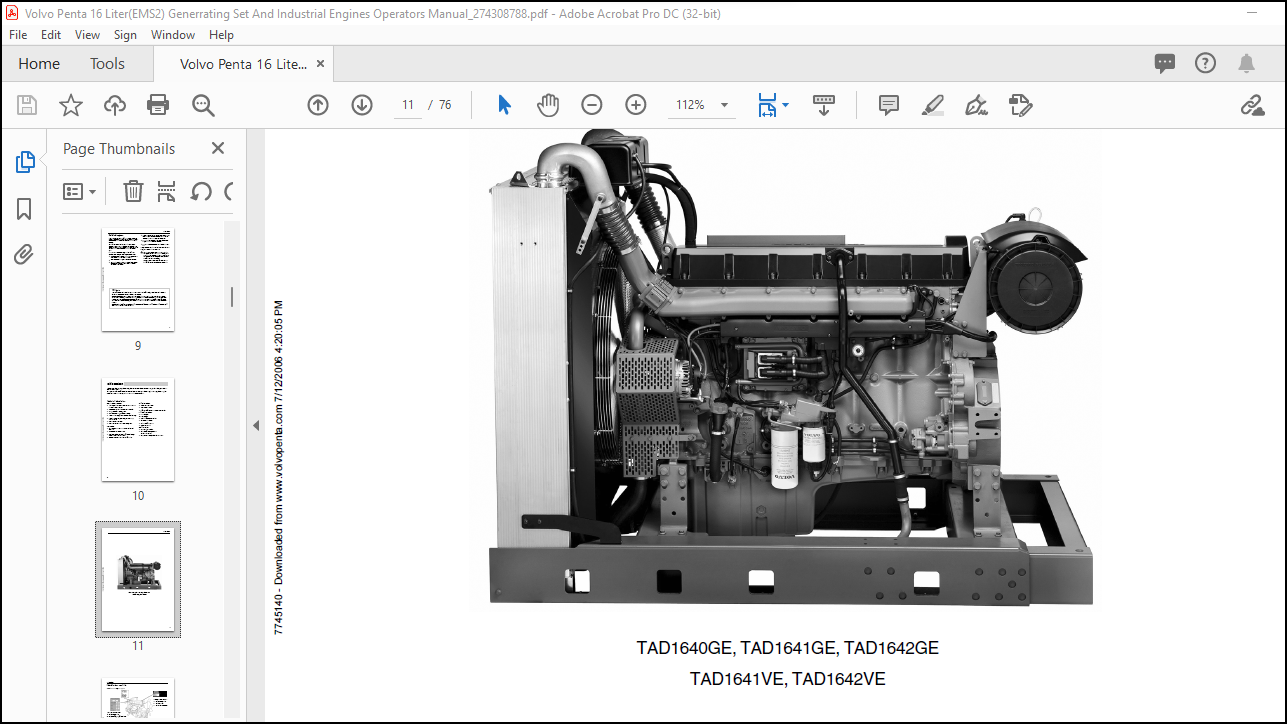Toggle the scrolling read mode icon
This screenshot has width=1287, height=724.
[824, 105]
